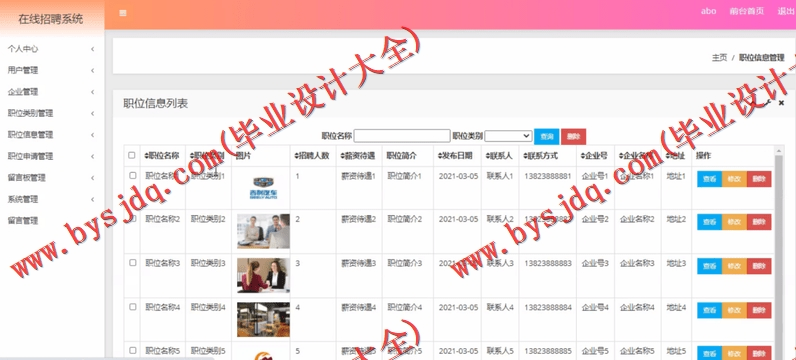This screenshot has height=360, width=796.
Task: Open 个人中心 in the sidebar
Action: [23, 49]
